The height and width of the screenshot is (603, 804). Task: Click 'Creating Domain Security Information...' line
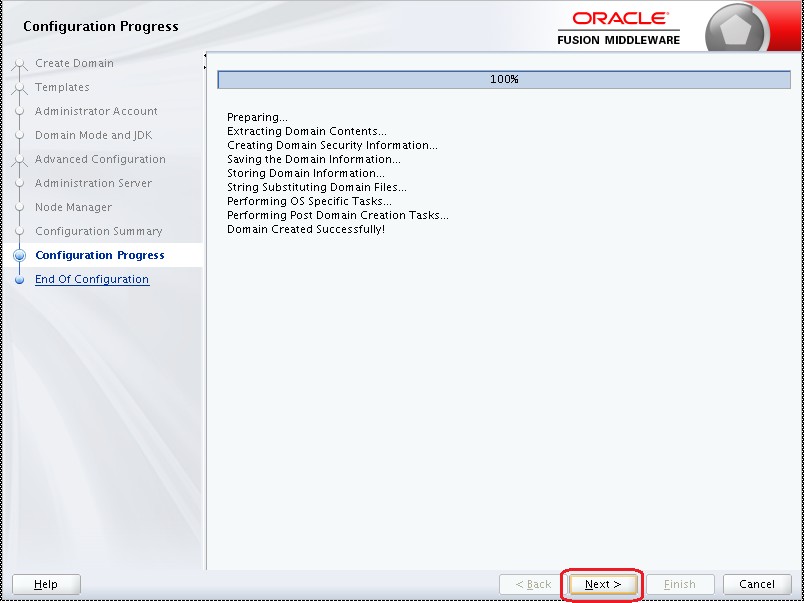(x=332, y=145)
